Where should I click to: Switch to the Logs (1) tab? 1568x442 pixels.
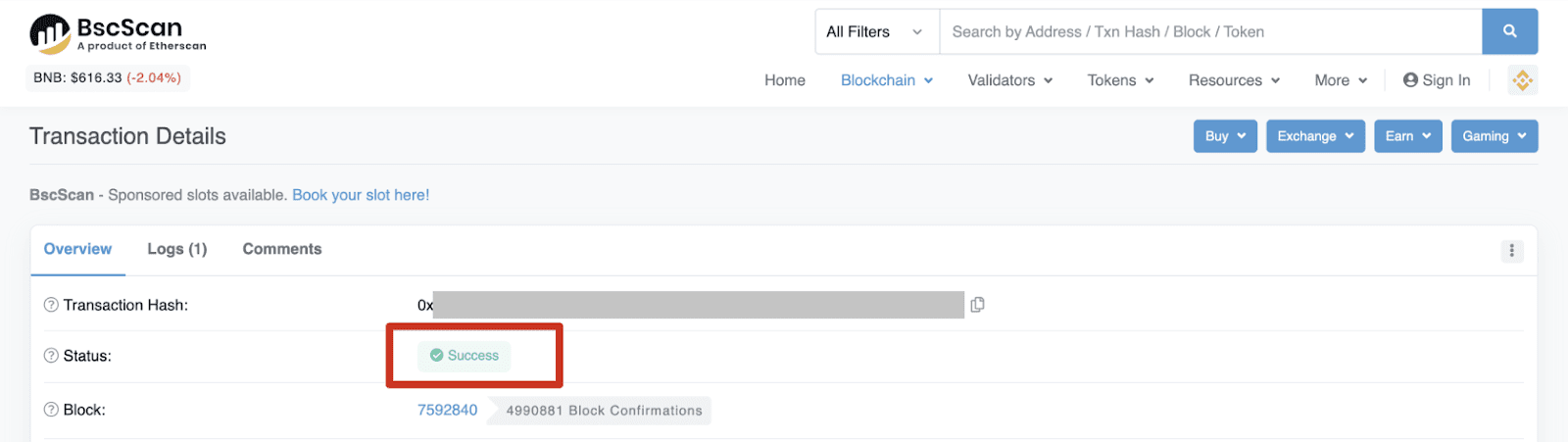coord(177,249)
